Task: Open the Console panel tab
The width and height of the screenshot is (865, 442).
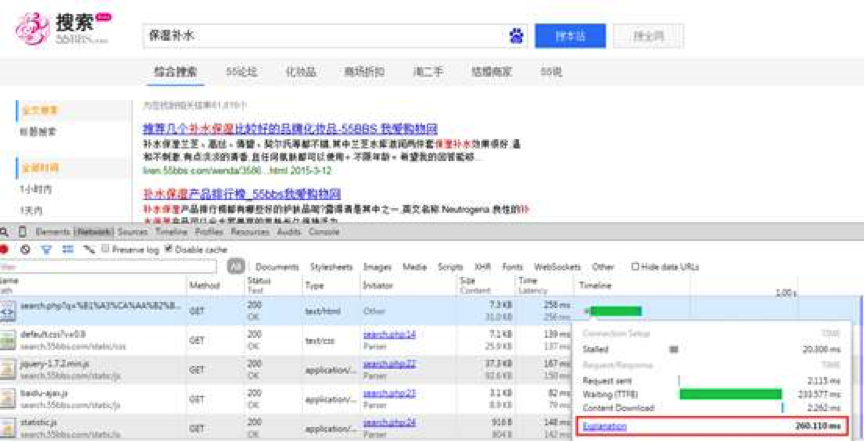Action: click(324, 232)
